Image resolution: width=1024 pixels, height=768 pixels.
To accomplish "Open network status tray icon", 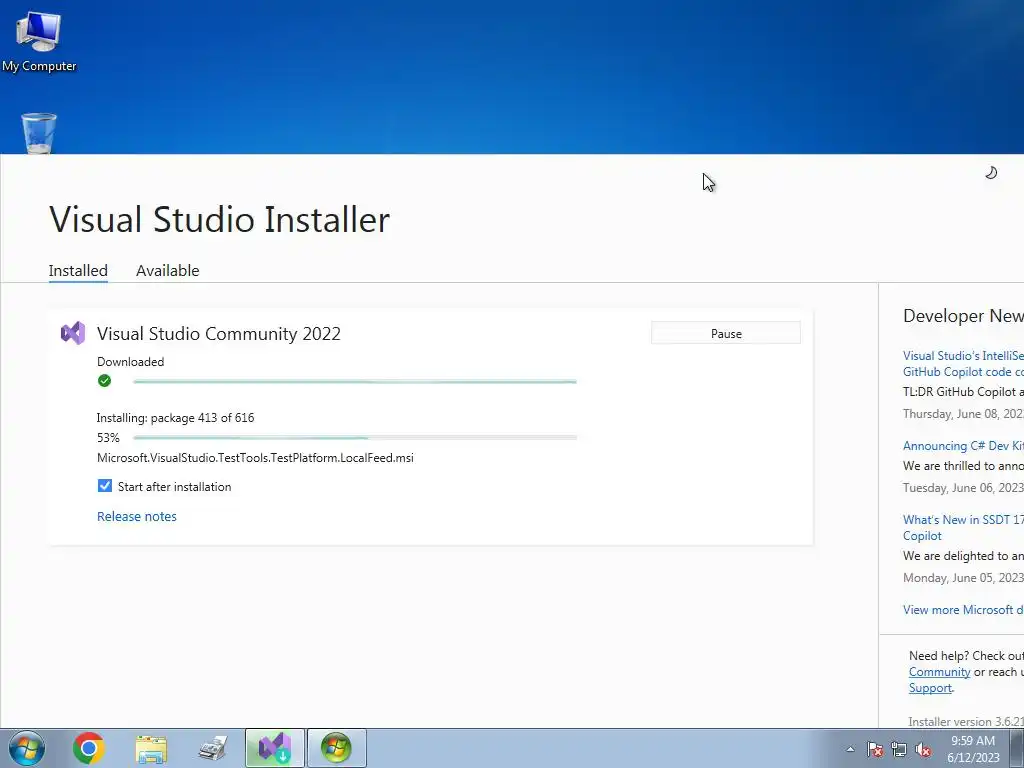I will pyautogui.click(x=899, y=749).
